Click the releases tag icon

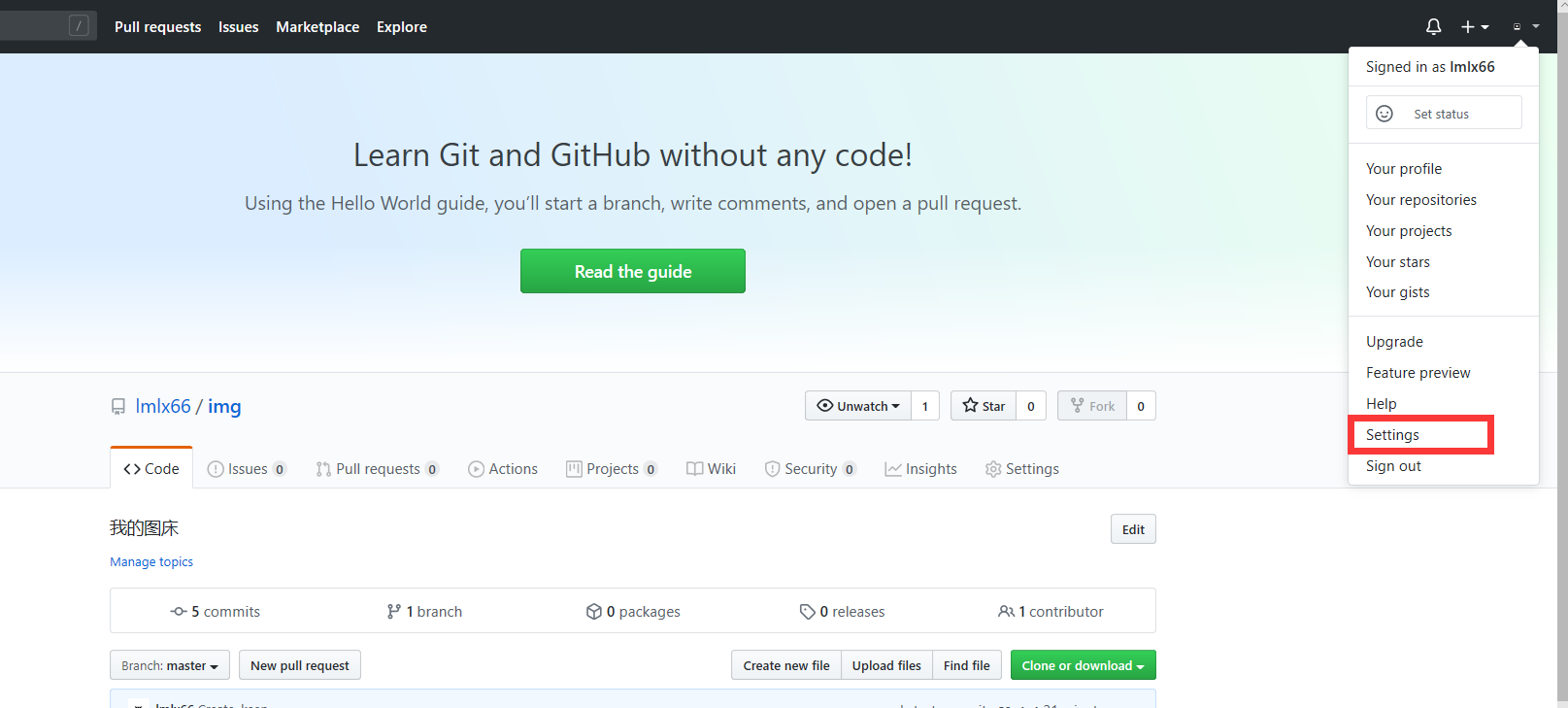[x=807, y=612]
